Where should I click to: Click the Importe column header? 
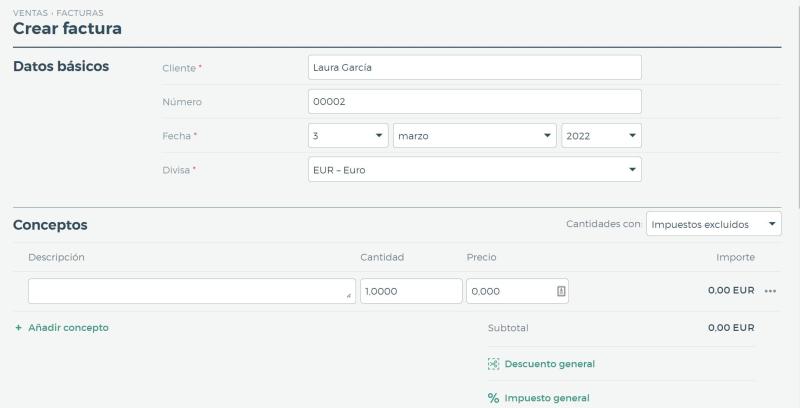735,257
